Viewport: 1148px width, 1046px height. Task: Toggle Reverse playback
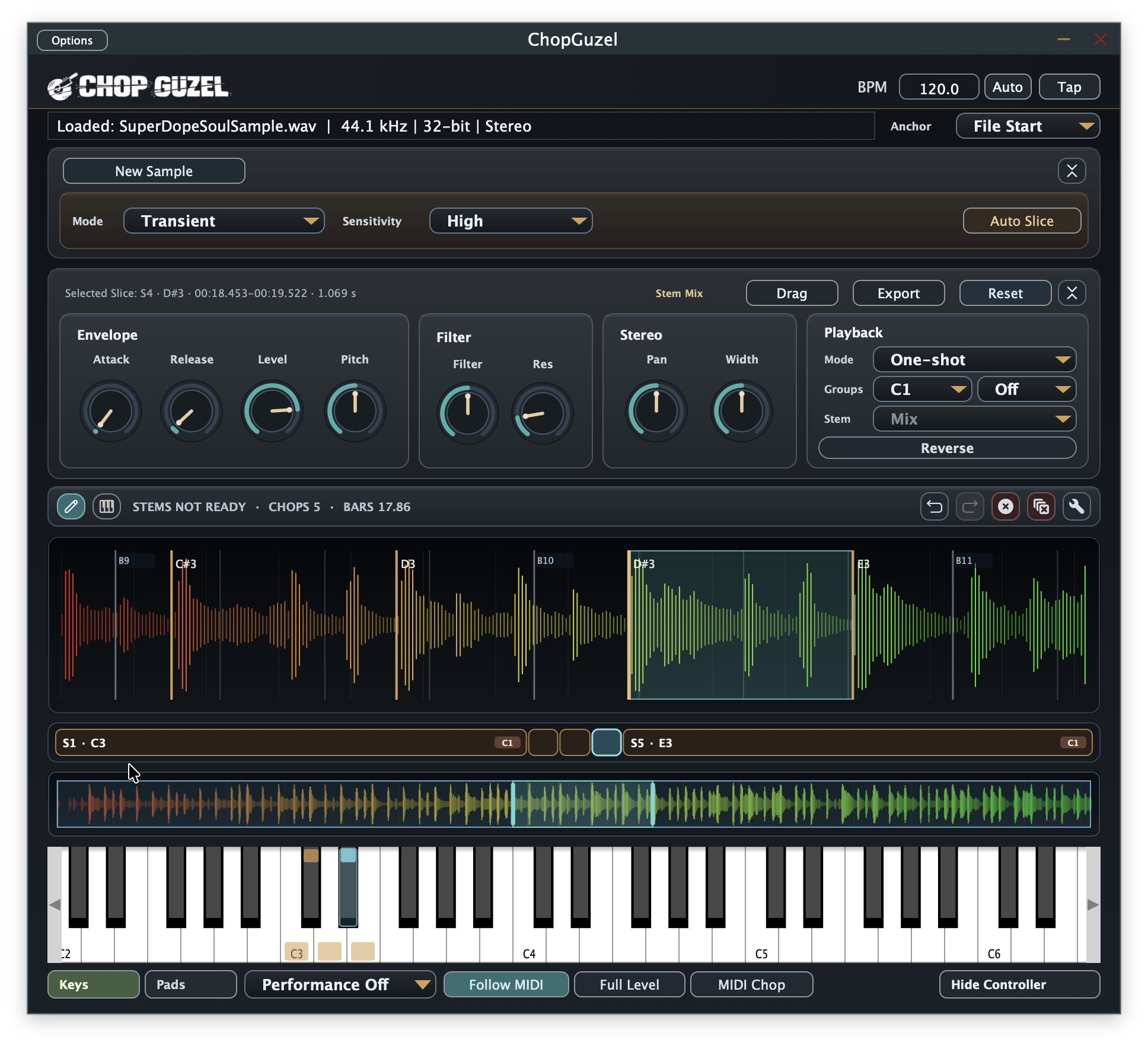tap(947, 448)
